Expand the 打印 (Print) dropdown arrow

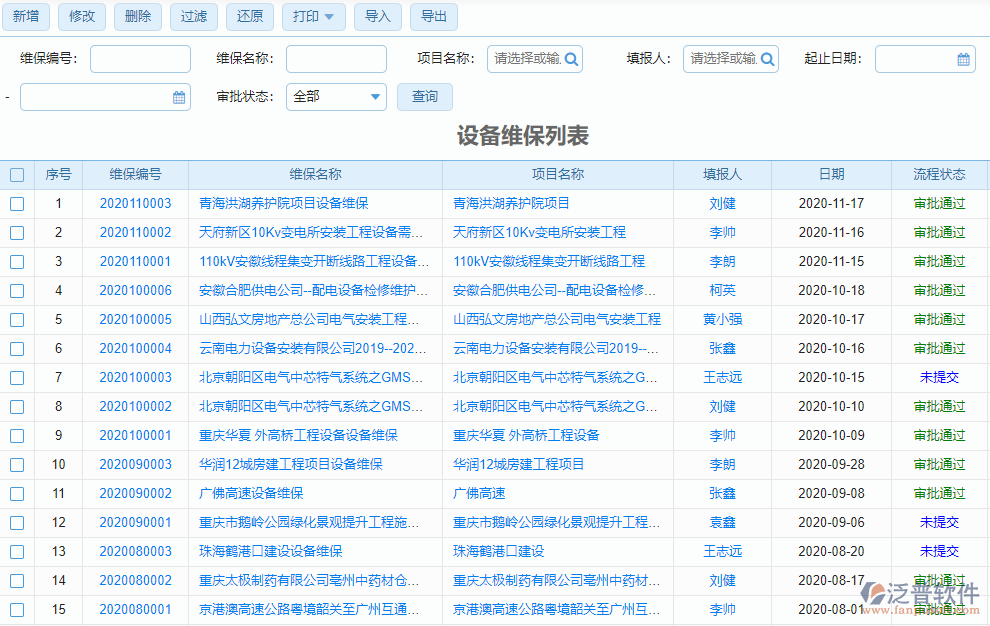330,17
